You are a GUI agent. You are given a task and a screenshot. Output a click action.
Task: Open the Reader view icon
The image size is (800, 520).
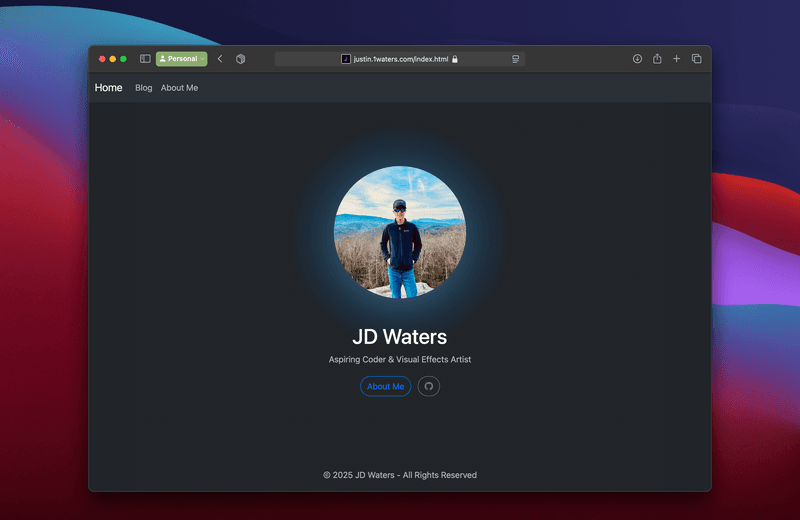pyautogui.click(x=515, y=59)
